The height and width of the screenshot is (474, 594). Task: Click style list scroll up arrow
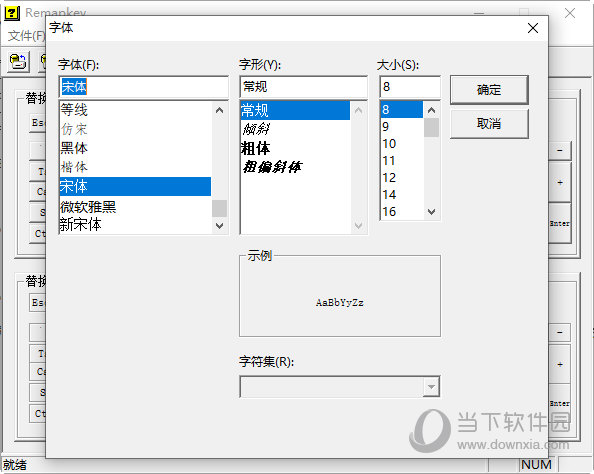click(x=358, y=110)
